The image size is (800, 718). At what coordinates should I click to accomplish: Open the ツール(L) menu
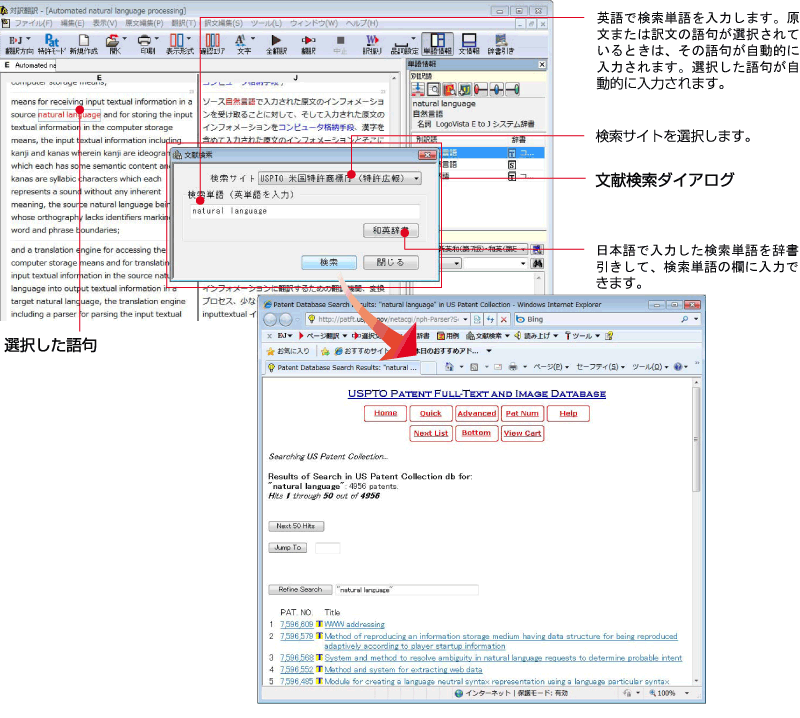(264, 22)
